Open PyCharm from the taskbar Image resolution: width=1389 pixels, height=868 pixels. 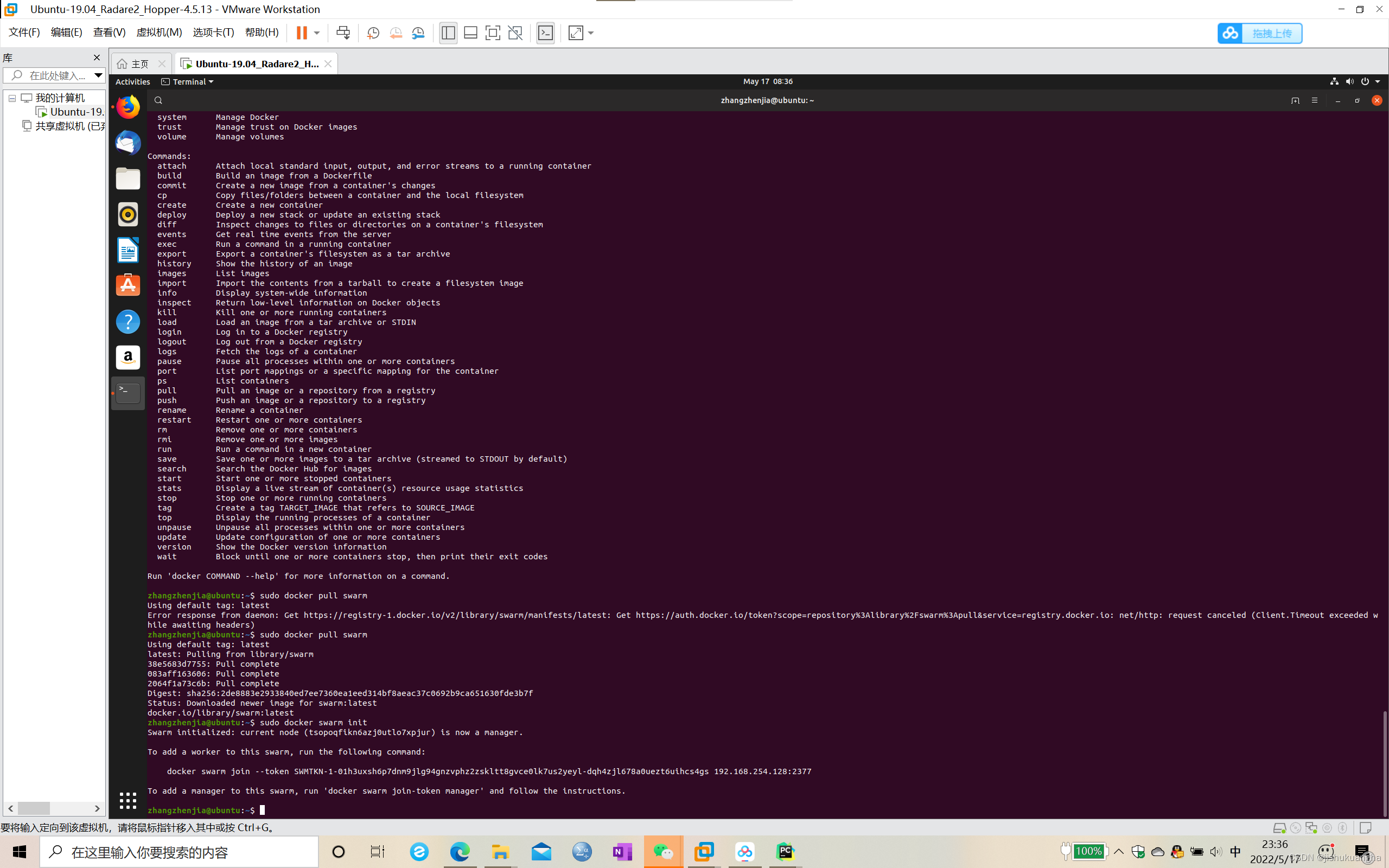pos(785,852)
